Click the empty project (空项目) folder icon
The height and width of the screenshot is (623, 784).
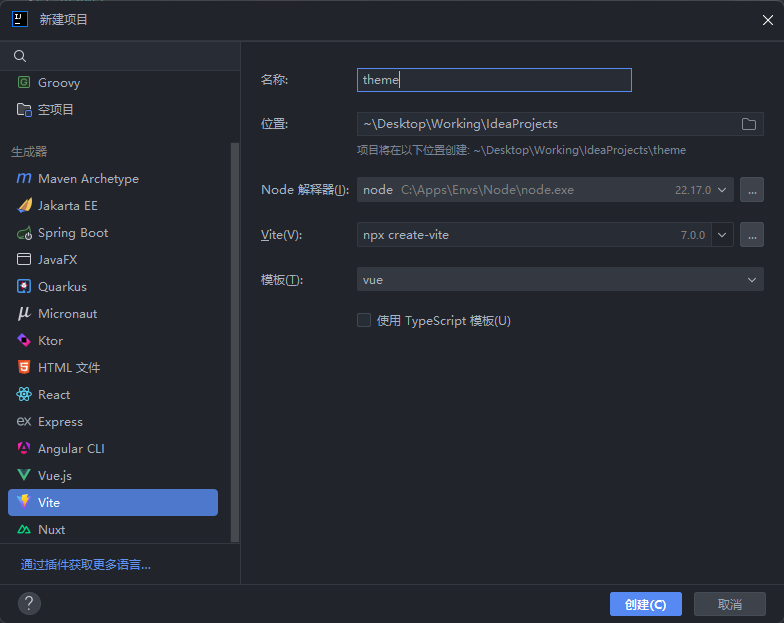click(24, 110)
